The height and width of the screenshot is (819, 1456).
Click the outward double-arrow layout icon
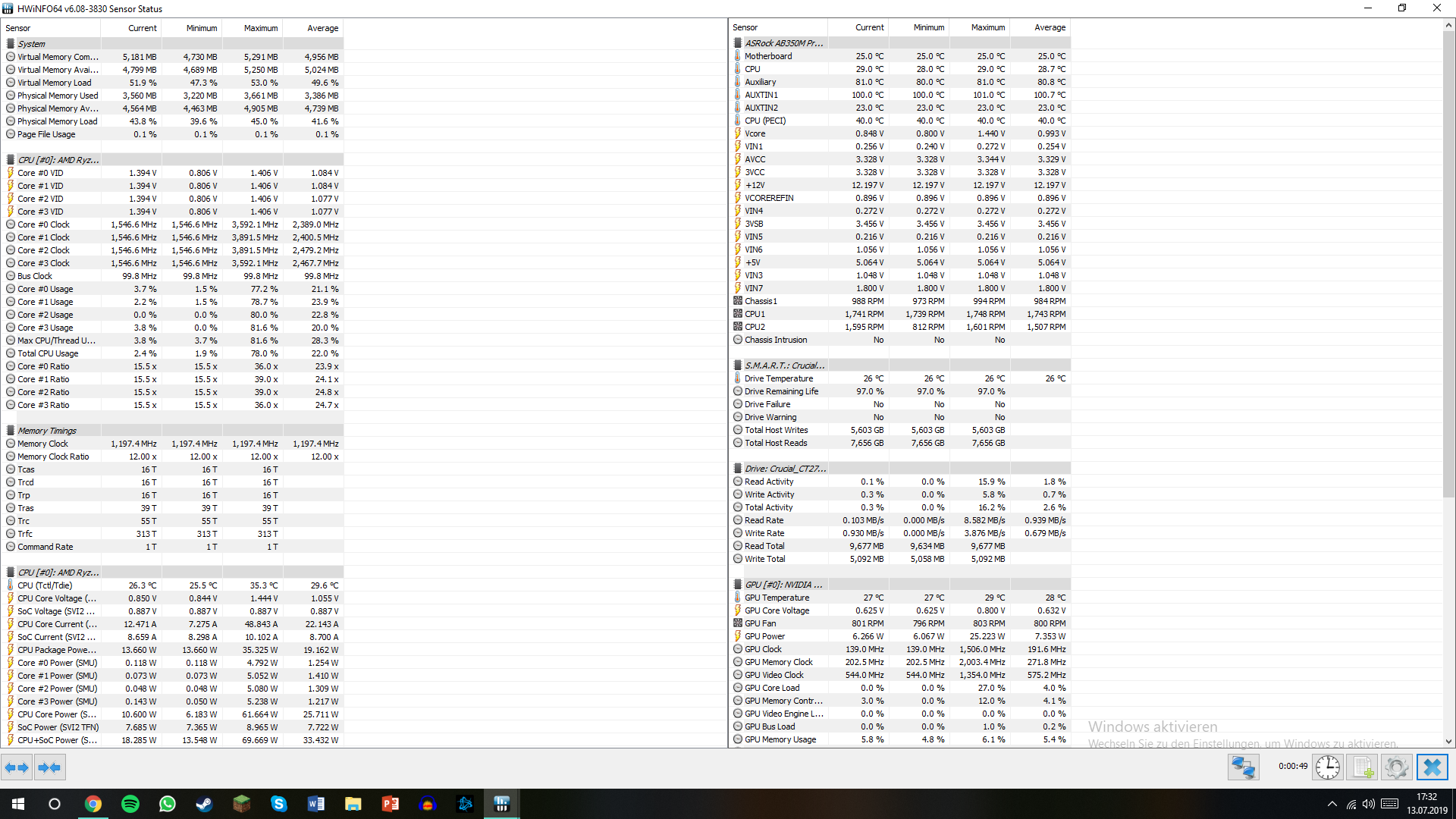click(x=17, y=767)
